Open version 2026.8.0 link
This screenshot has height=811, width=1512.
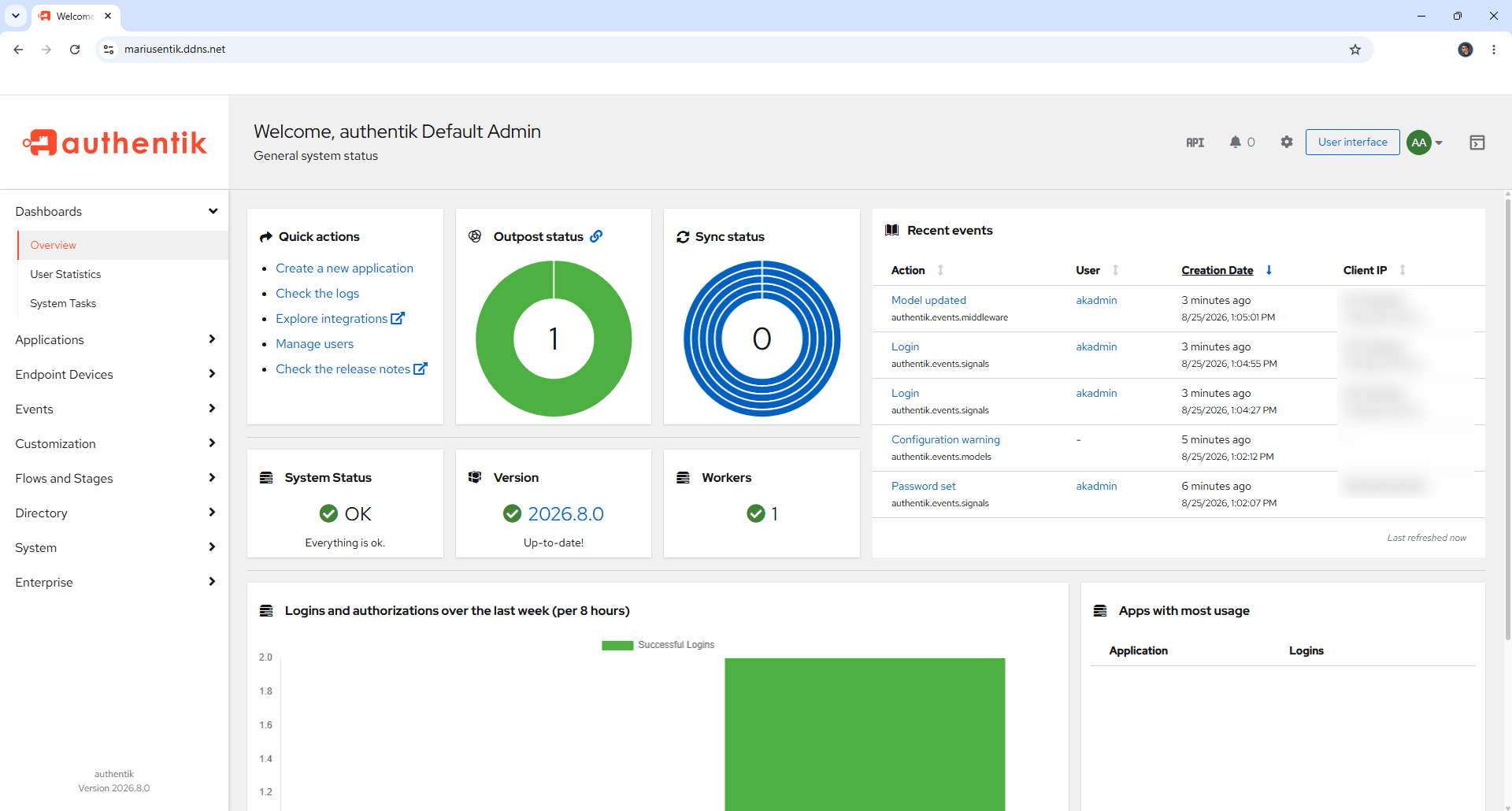click(x=565, y=513)
